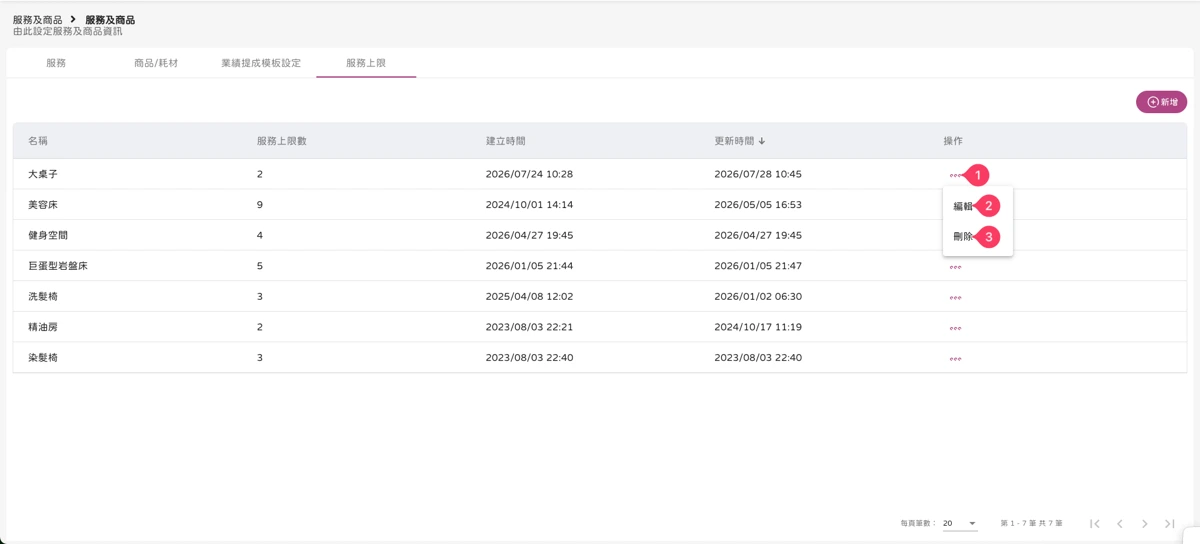Choose 刪除 from the popup menu
This screenshot has width=1200, height=544.
[x=963, y=237]
